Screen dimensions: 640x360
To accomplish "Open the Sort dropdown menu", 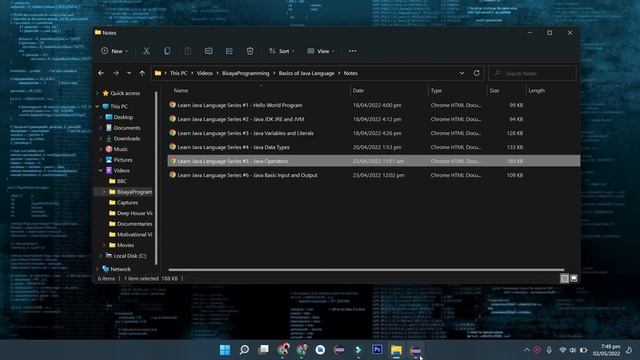I will coord(281,51).
